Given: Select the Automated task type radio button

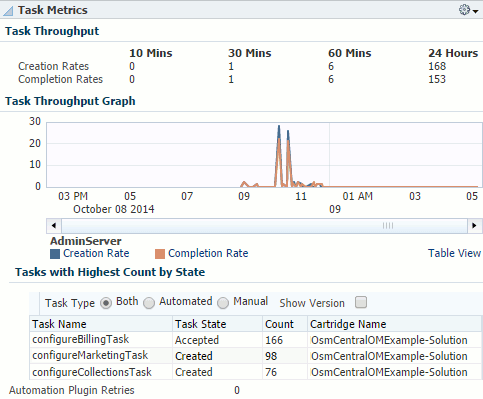Looking at the screenshot, I should (x=149, y=303).
